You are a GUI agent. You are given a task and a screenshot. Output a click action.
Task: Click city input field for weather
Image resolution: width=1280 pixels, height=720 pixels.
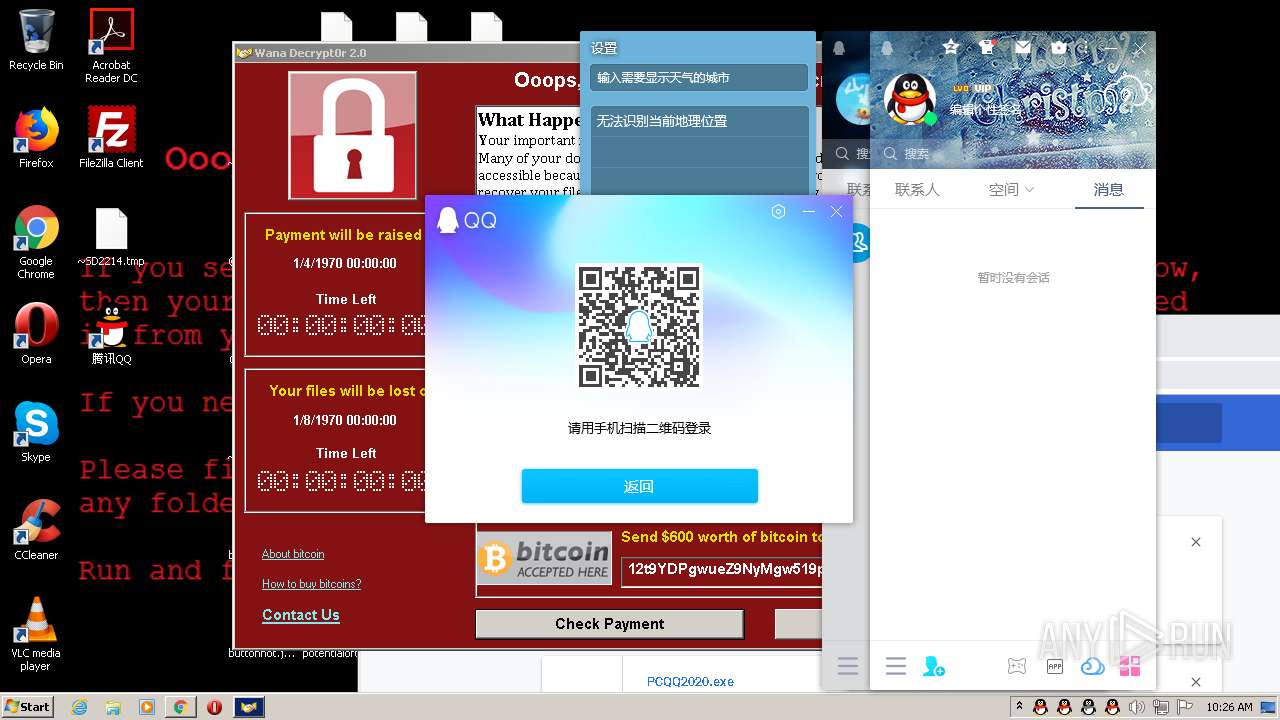click(x=699, y=77)
